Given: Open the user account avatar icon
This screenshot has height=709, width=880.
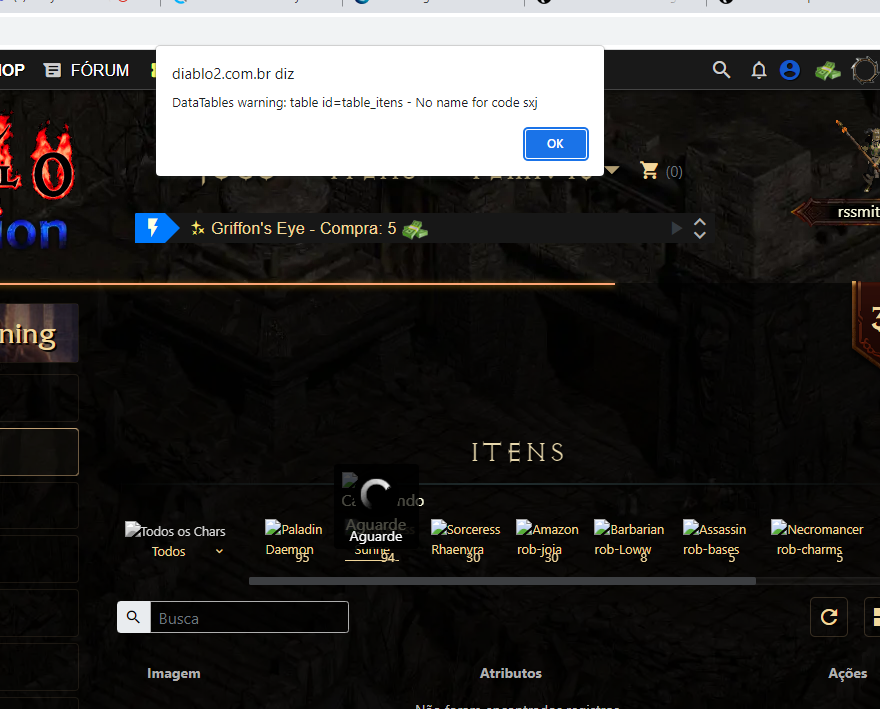Looking at the screenshot, I should coord(790,70).
